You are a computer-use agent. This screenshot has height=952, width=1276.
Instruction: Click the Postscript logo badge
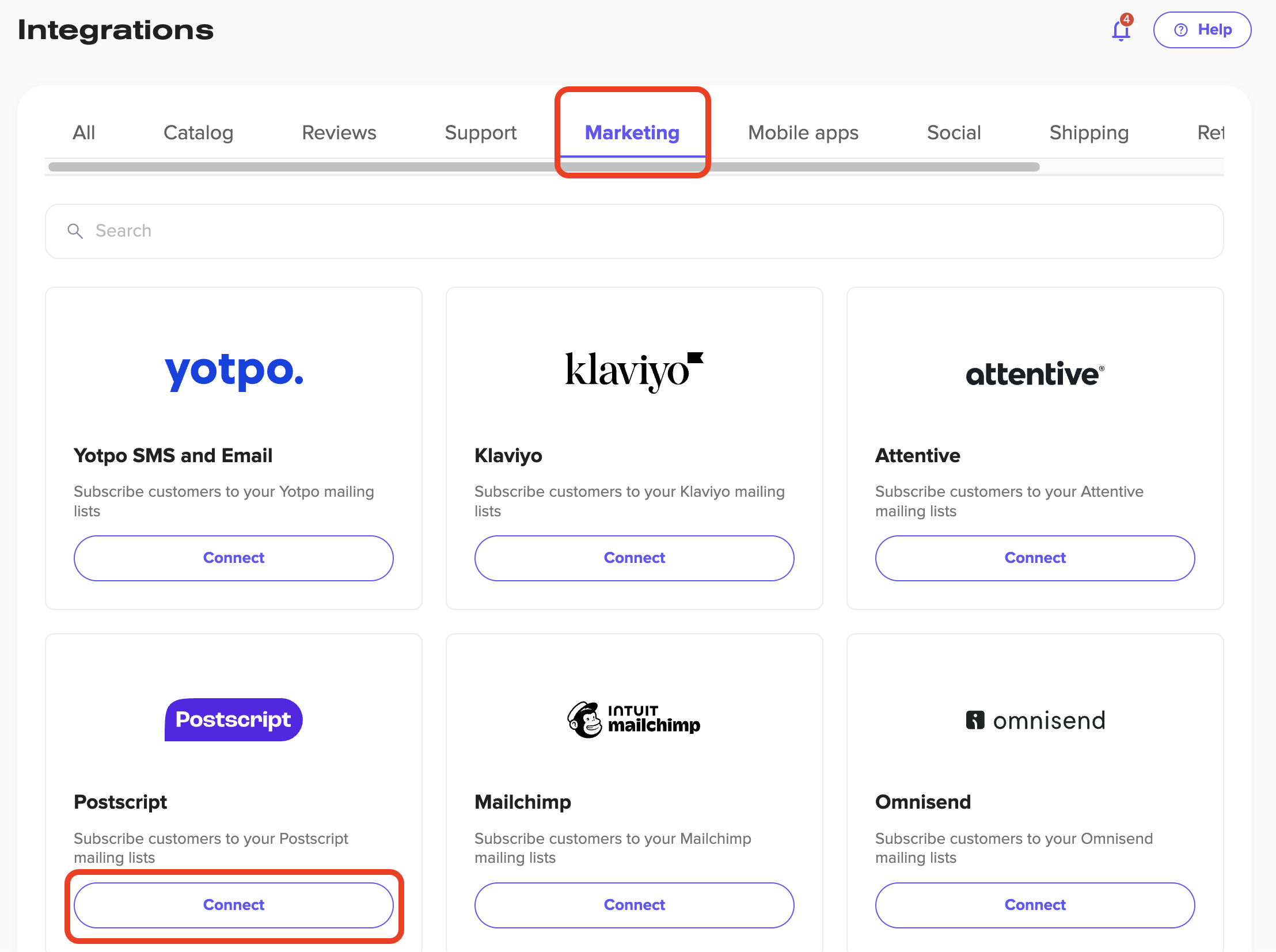click(234, 720)
